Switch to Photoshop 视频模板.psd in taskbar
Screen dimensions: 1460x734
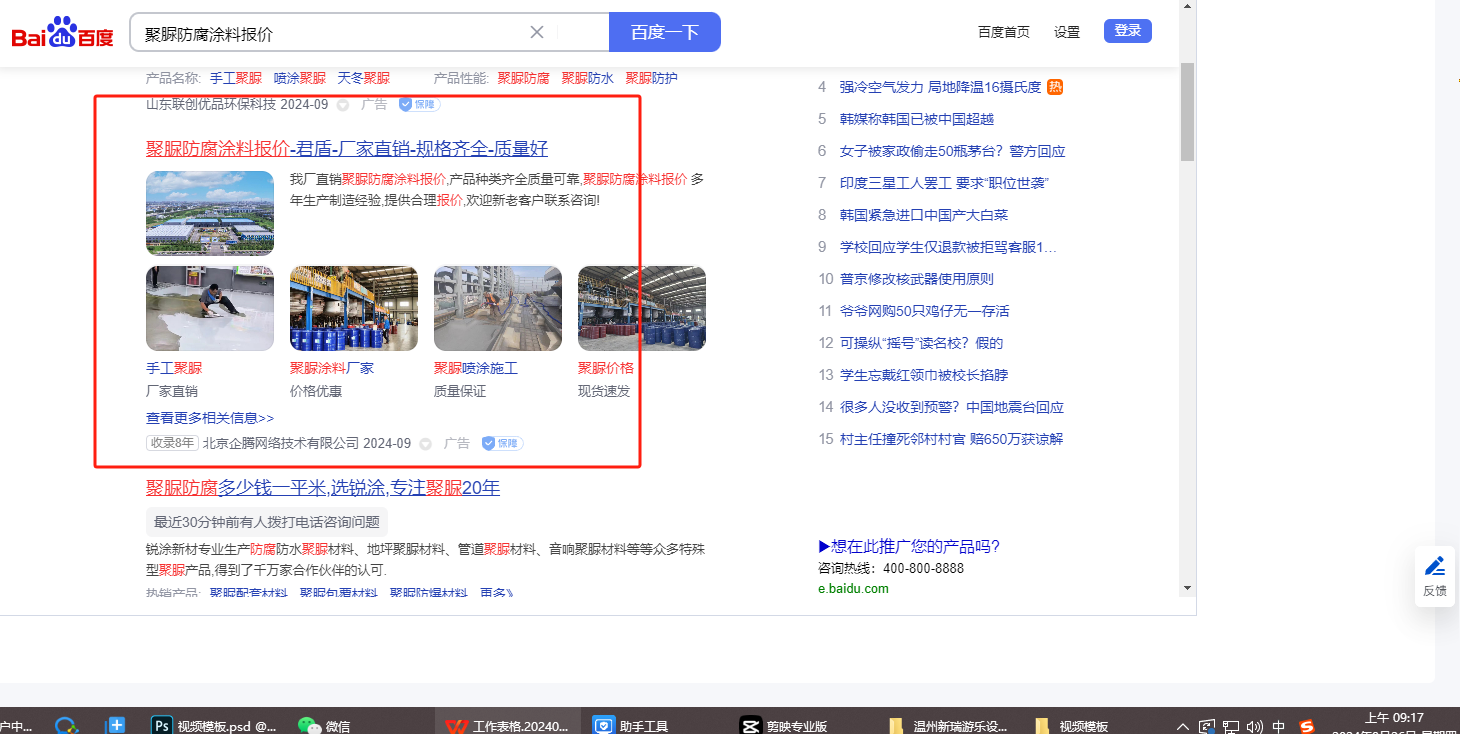coord(212,726)
